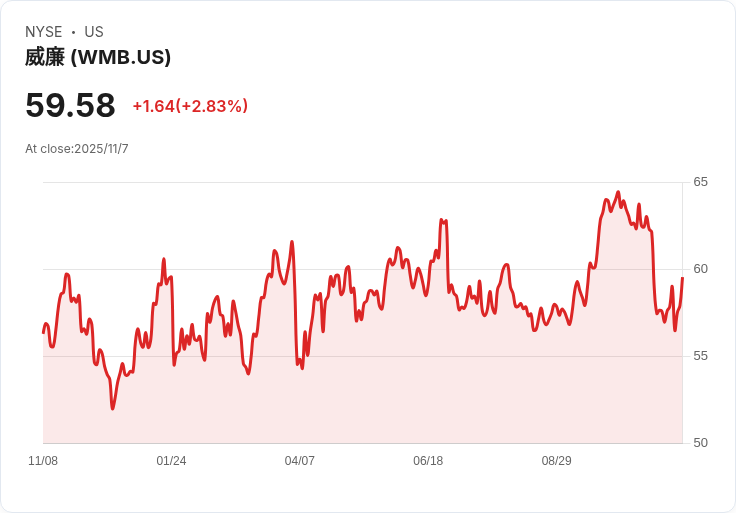Click the sharp spike above 06/18

[x=443, y=220]
